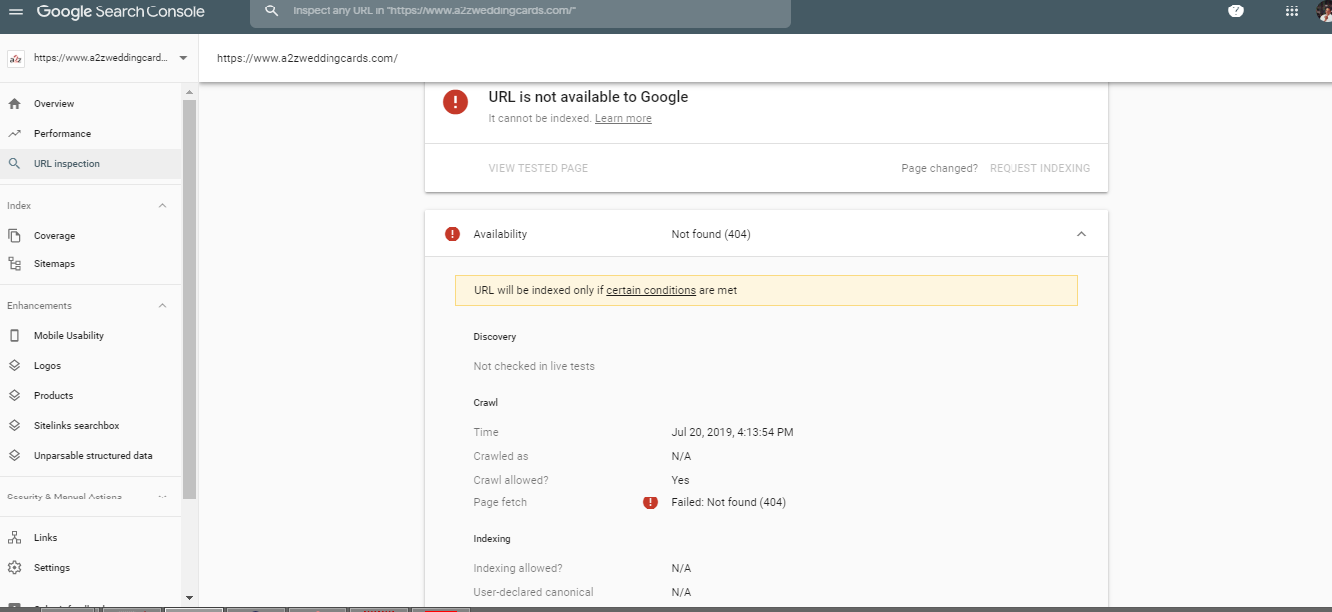Click the Crawl allowed? row label

tap(511, 480)
